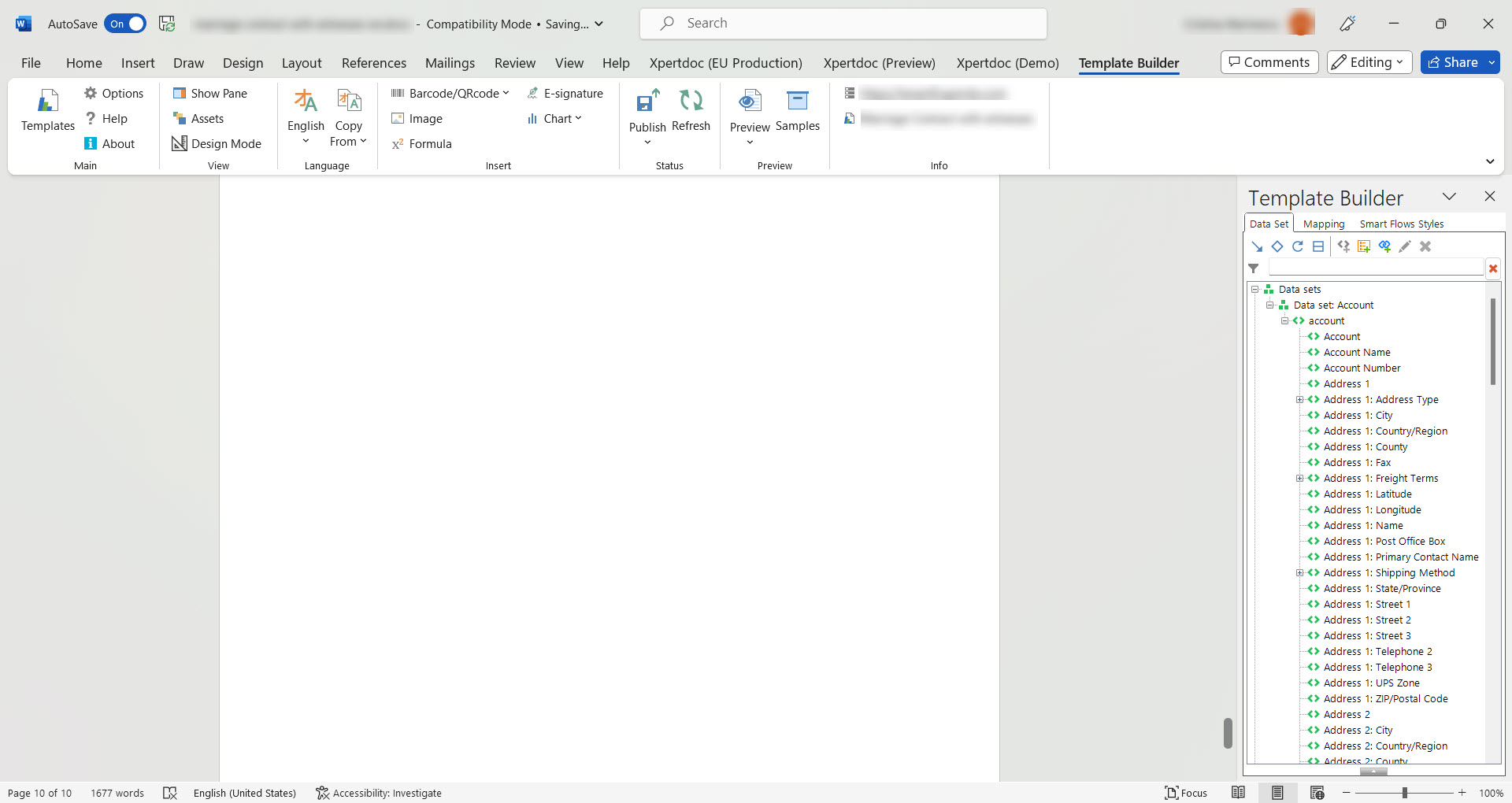The width and height of the screenshot is (1512, 803).
Task: Add an E-signature field
Action: coord(565,93)
